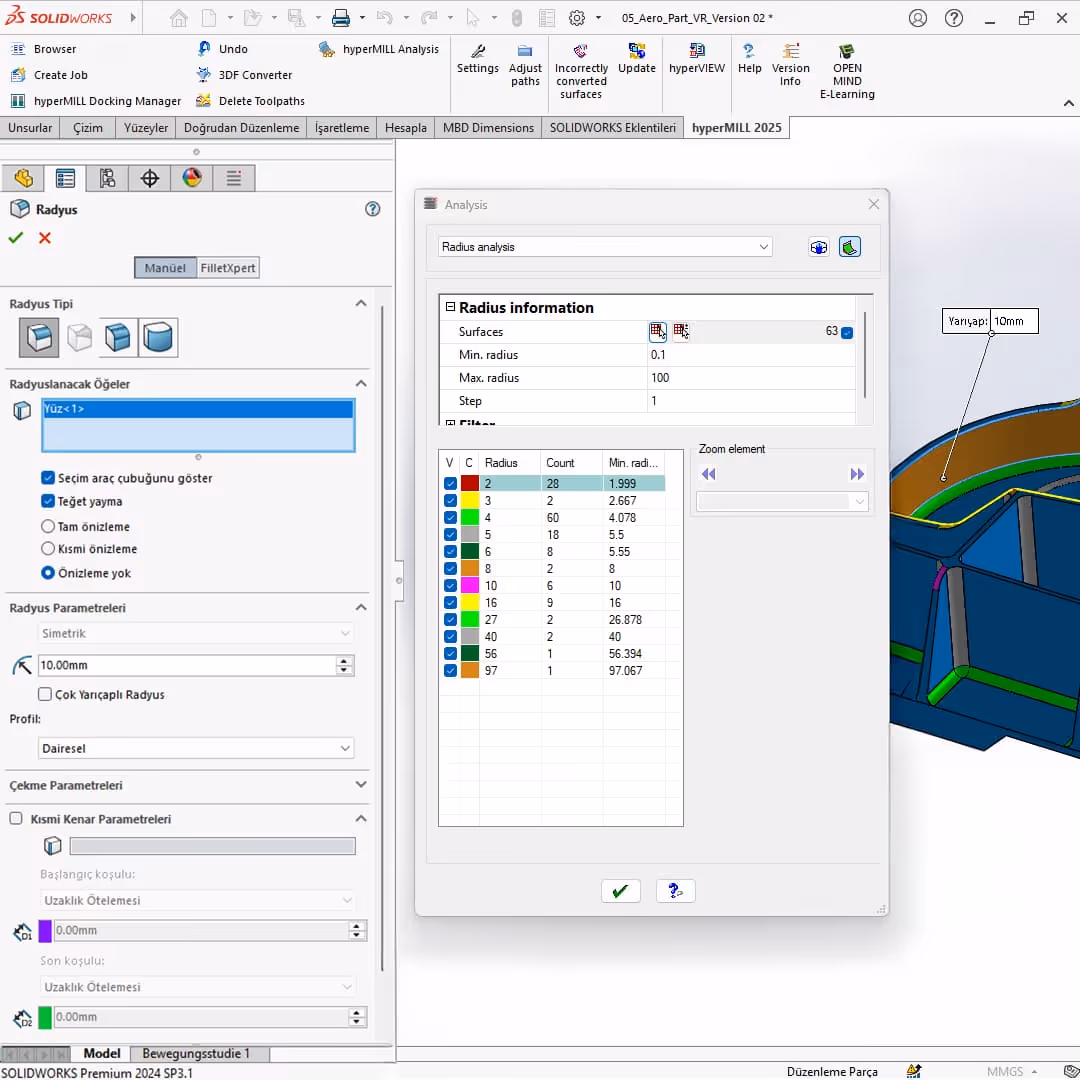
Task: Open hyperMILL Docking Manager
Action: [x=96, y=101]
